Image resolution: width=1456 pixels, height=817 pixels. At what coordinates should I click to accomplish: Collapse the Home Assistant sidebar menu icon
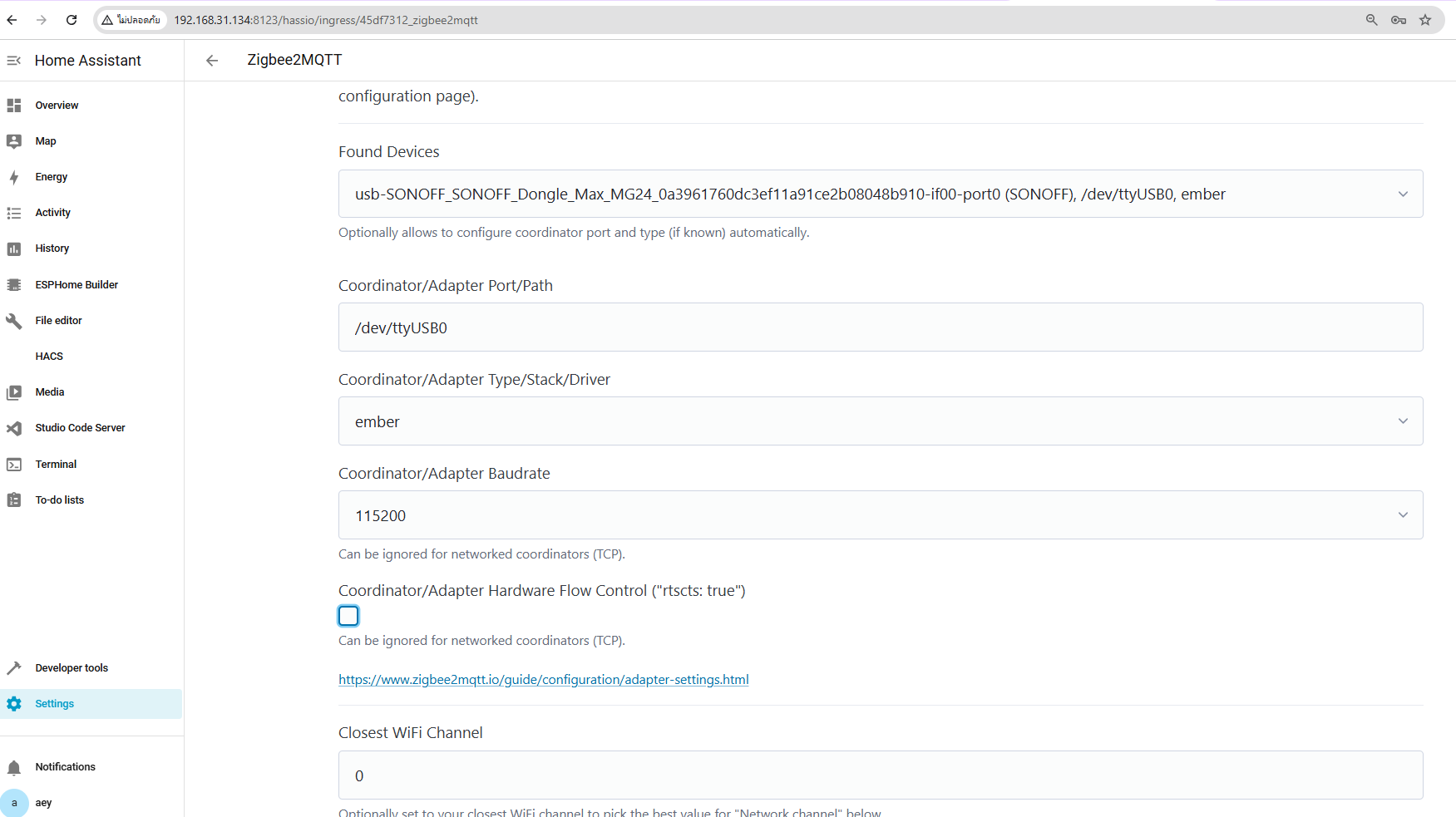click(14, 61)
